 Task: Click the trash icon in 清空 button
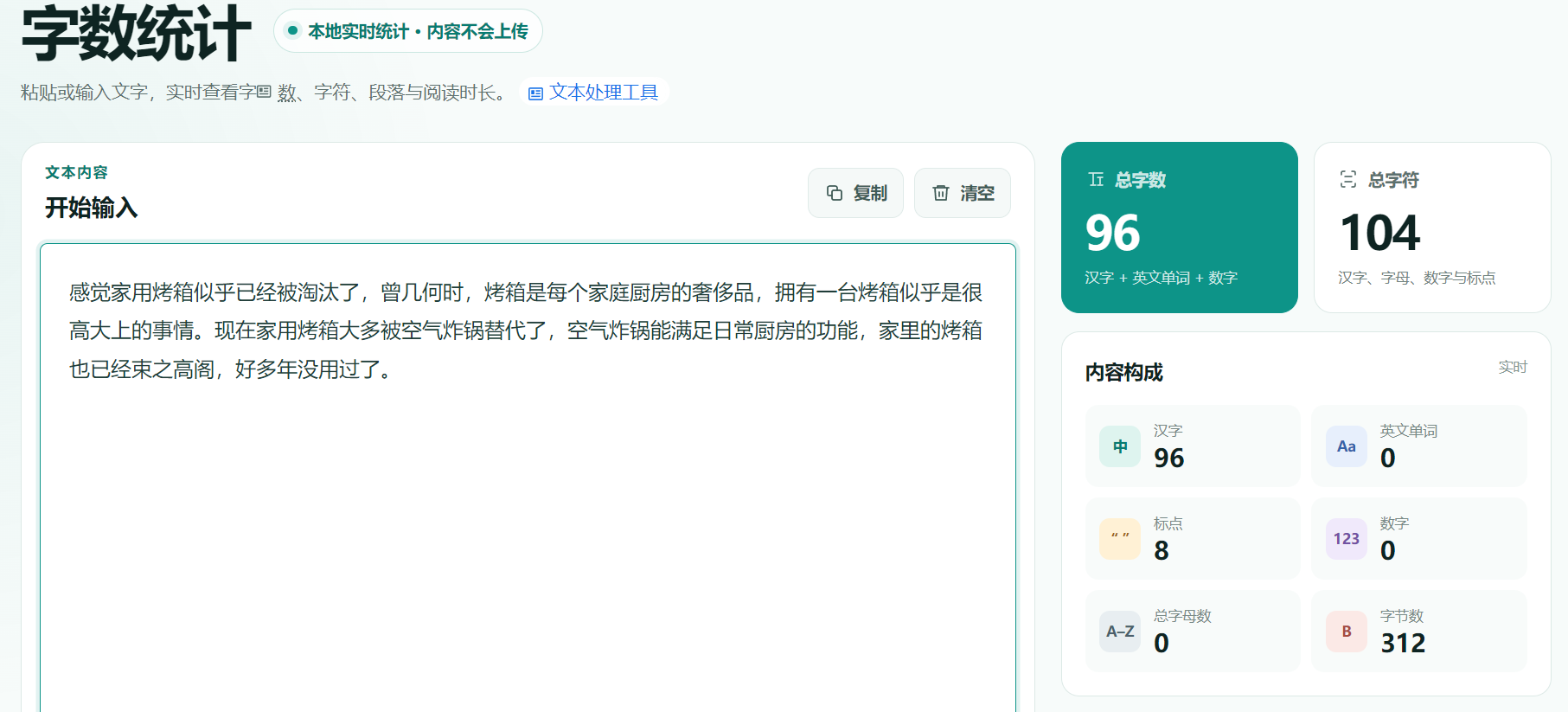[940, 193]
